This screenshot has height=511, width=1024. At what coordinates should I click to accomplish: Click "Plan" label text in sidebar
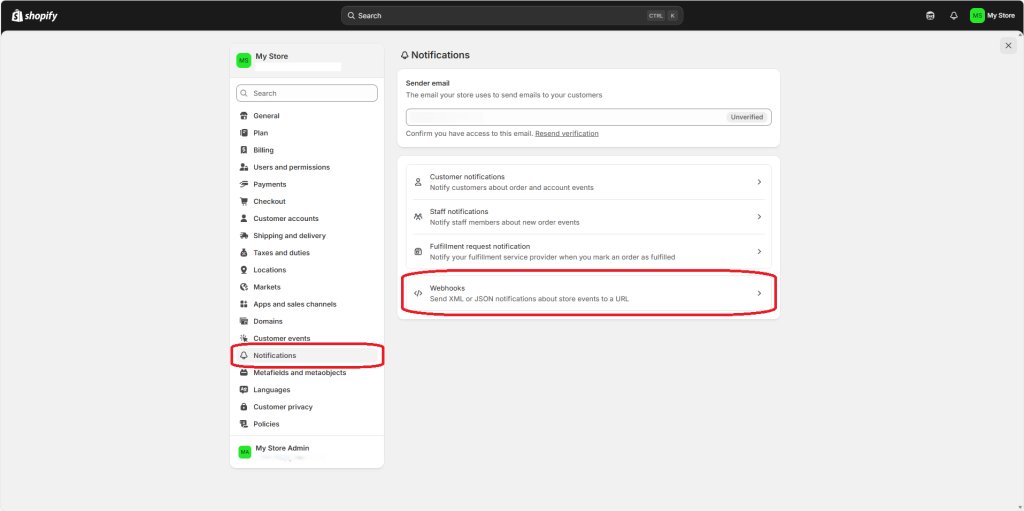click(x=261, y=133)
